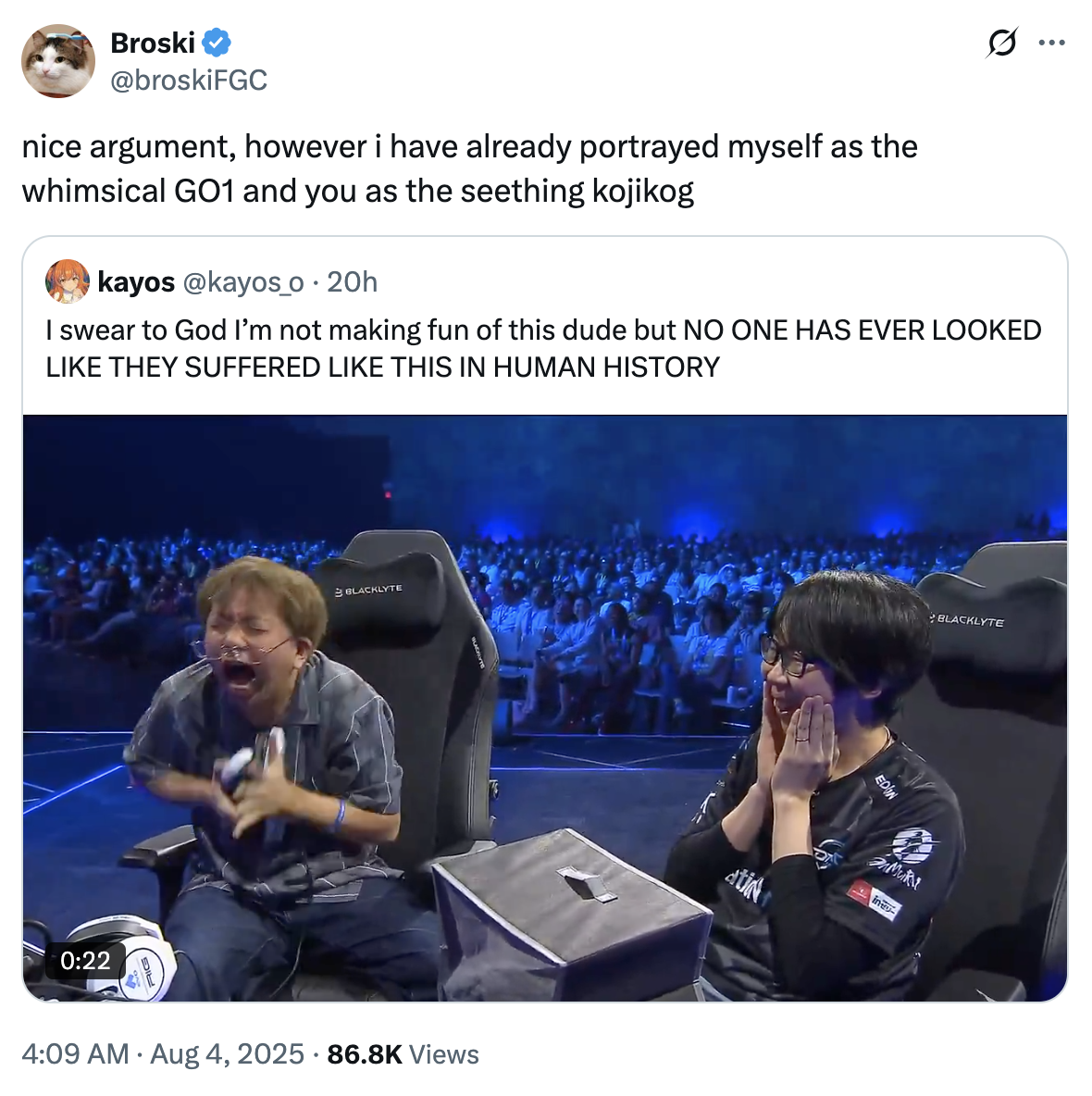Viewport: 1092px width, 1096px height.
Task: Click the 20h timestamp on quoted post
Action: click(x=353, y=282)
